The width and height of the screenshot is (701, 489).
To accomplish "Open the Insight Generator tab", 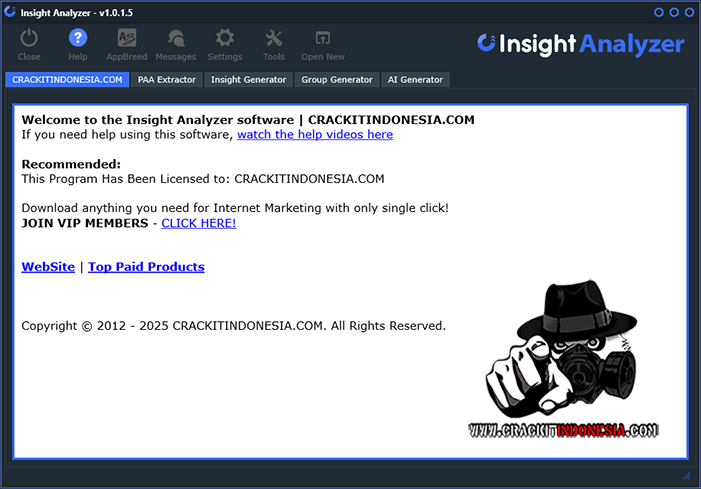I will (x=248, y=79).
